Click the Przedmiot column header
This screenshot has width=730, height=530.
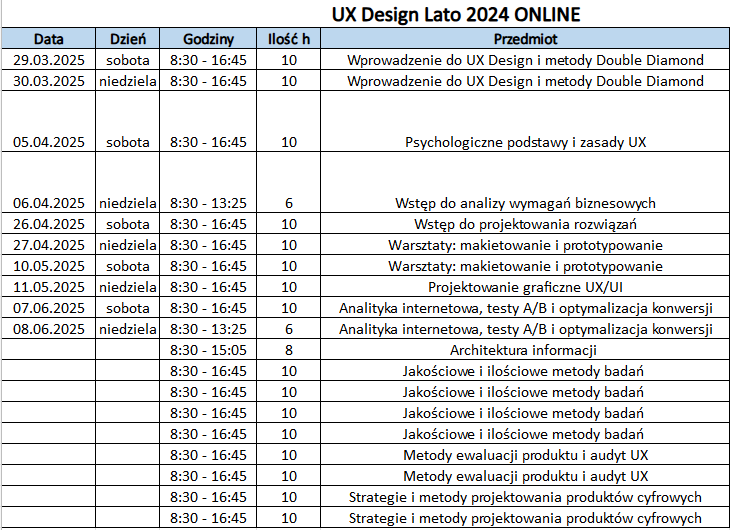pos(525,39)
